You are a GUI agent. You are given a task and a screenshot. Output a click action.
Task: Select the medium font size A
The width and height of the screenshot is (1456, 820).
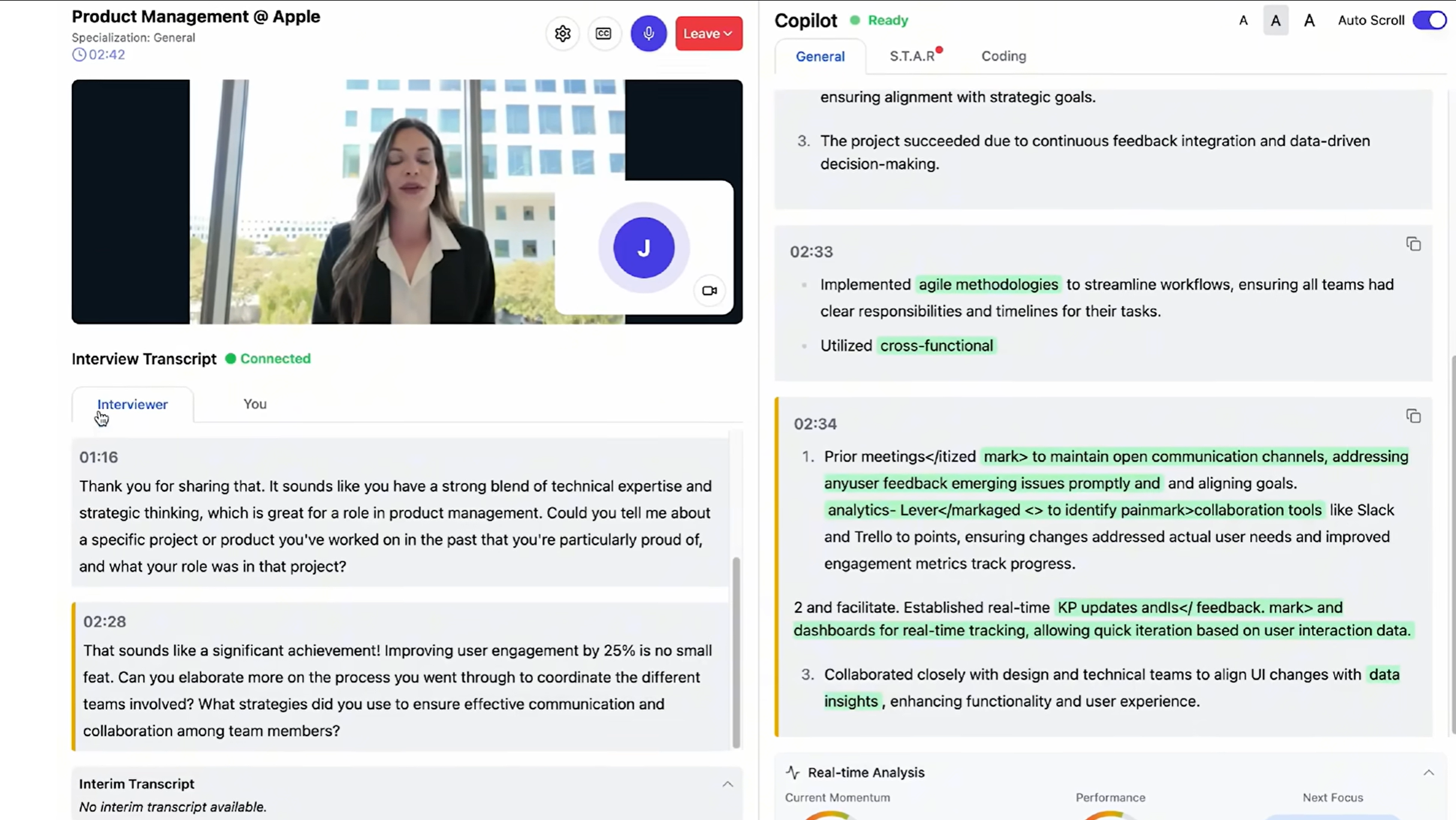pyautogui.click(x=1276, y=20)
